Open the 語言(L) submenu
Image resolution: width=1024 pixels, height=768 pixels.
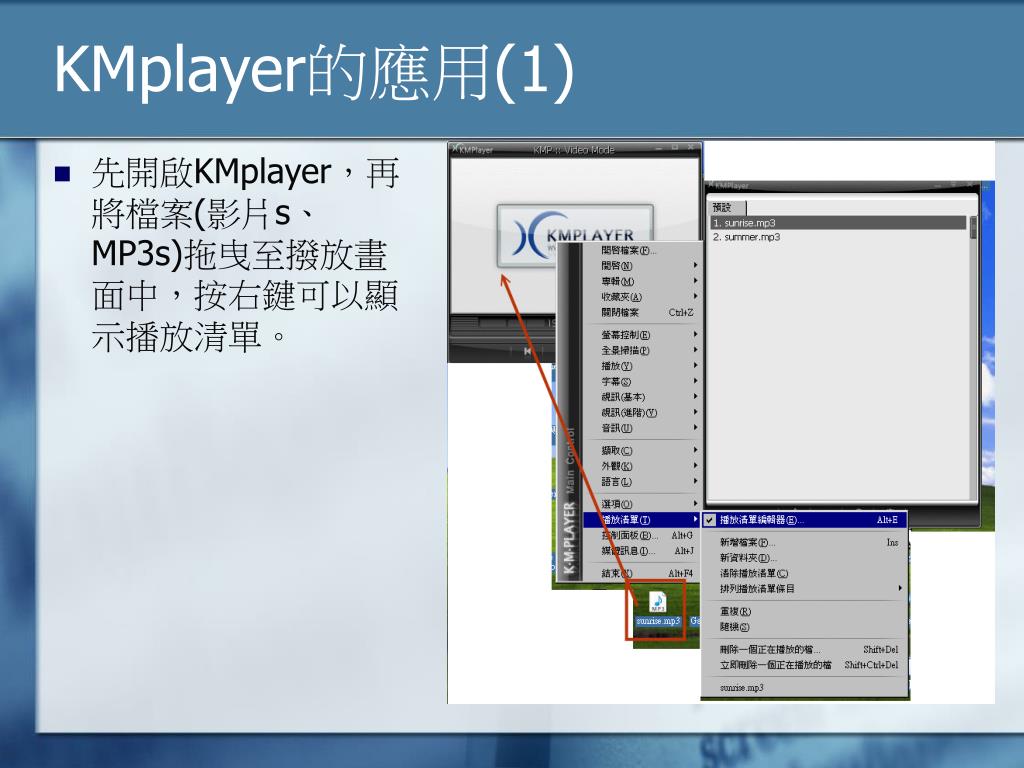pos(641,482)
